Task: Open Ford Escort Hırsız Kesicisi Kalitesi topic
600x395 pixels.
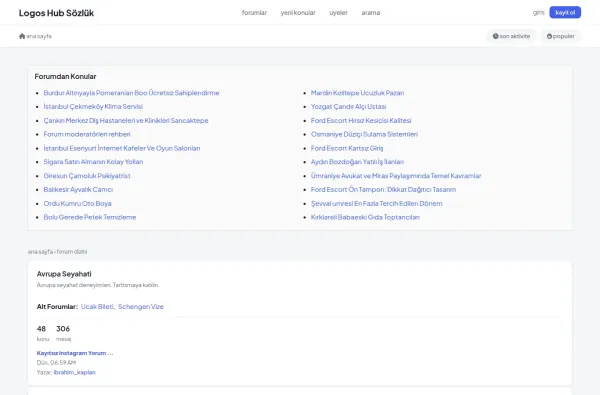Action: coord(361,120)
